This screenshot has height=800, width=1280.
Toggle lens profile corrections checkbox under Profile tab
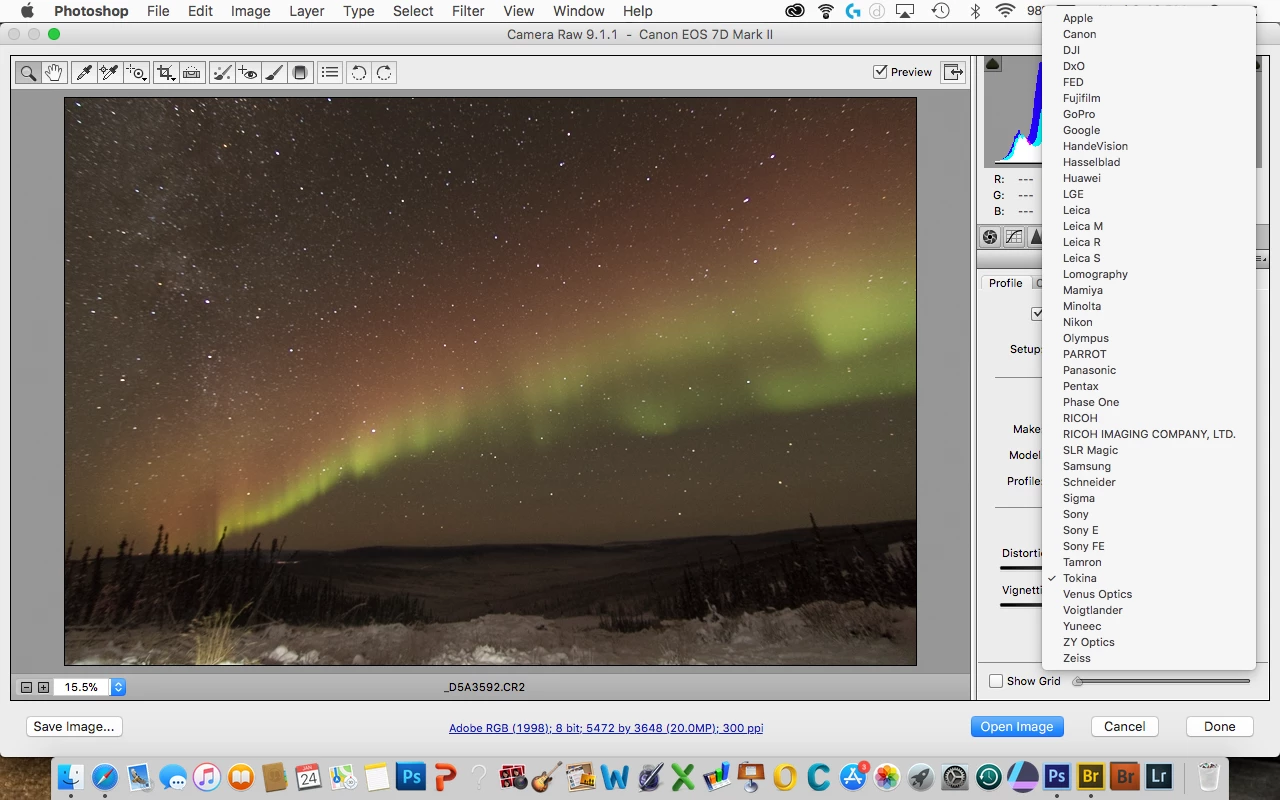pos(1037,314)
